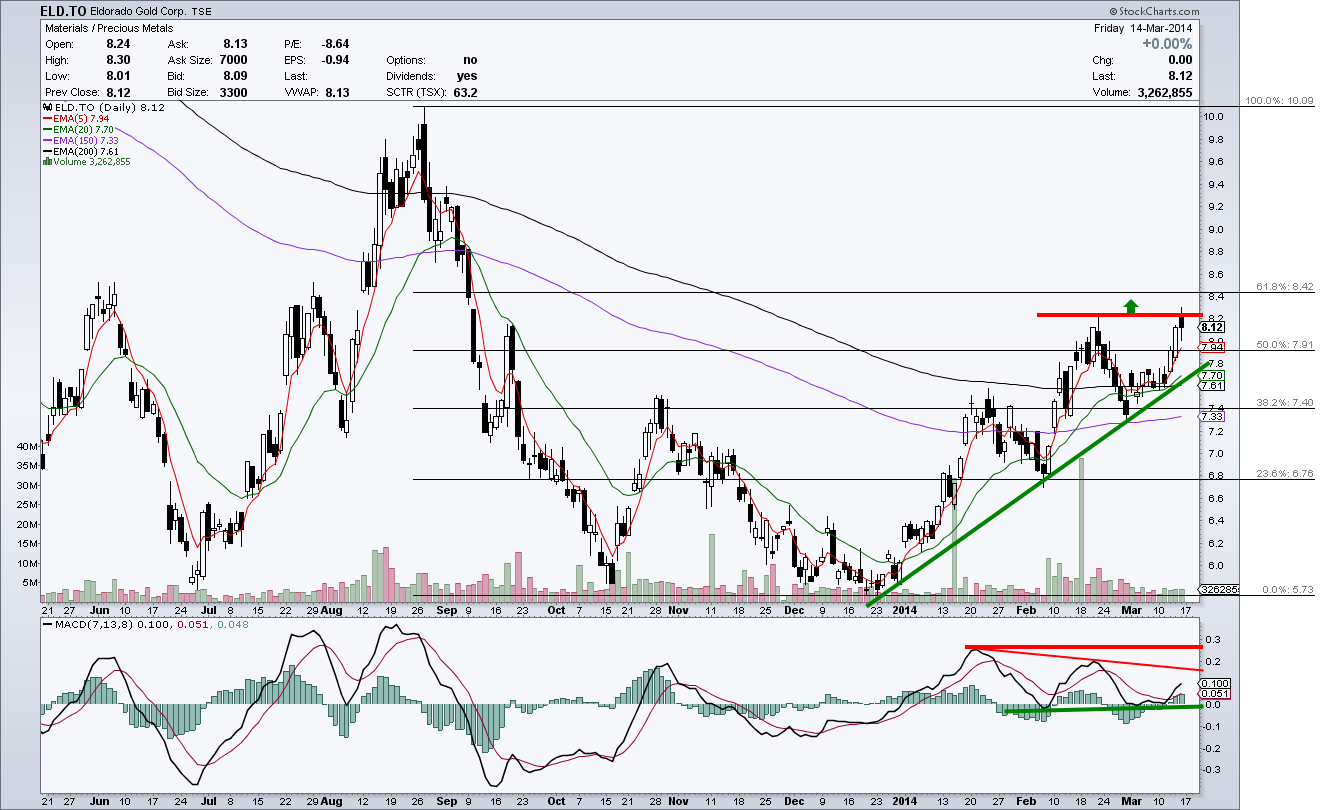The width and height of the screenshot is (1340, 810).
Task: Click the EMA(5) 7.94 legend entry
Action: click(78, 118)
